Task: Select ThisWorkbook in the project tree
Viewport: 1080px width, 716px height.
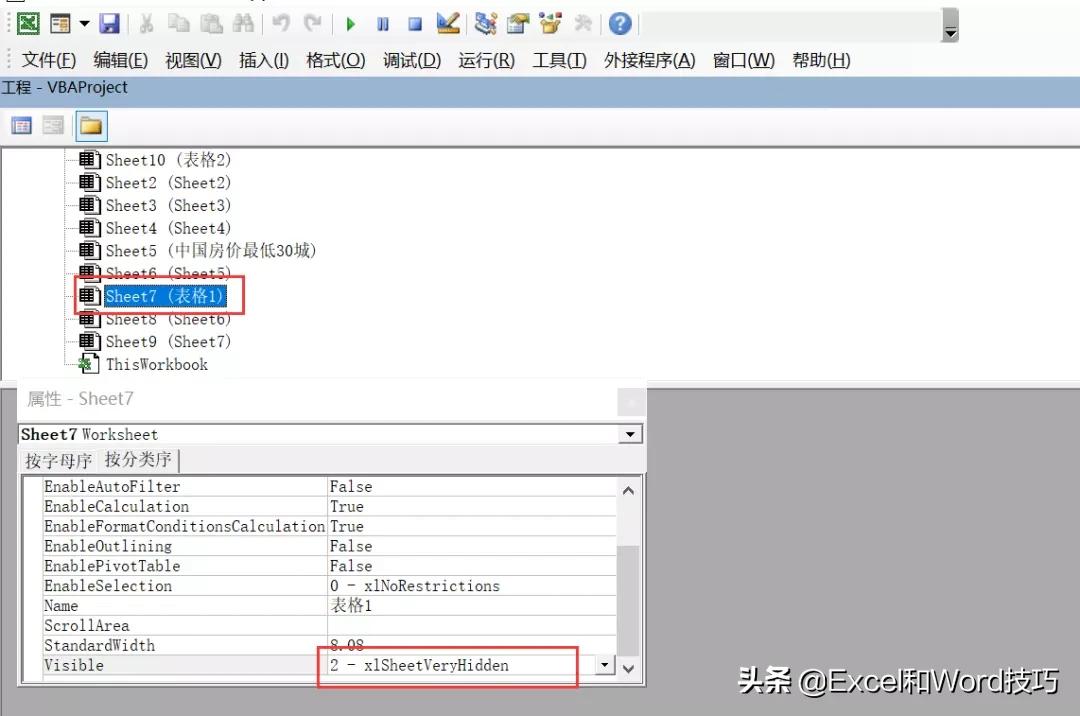Action: 156,364
